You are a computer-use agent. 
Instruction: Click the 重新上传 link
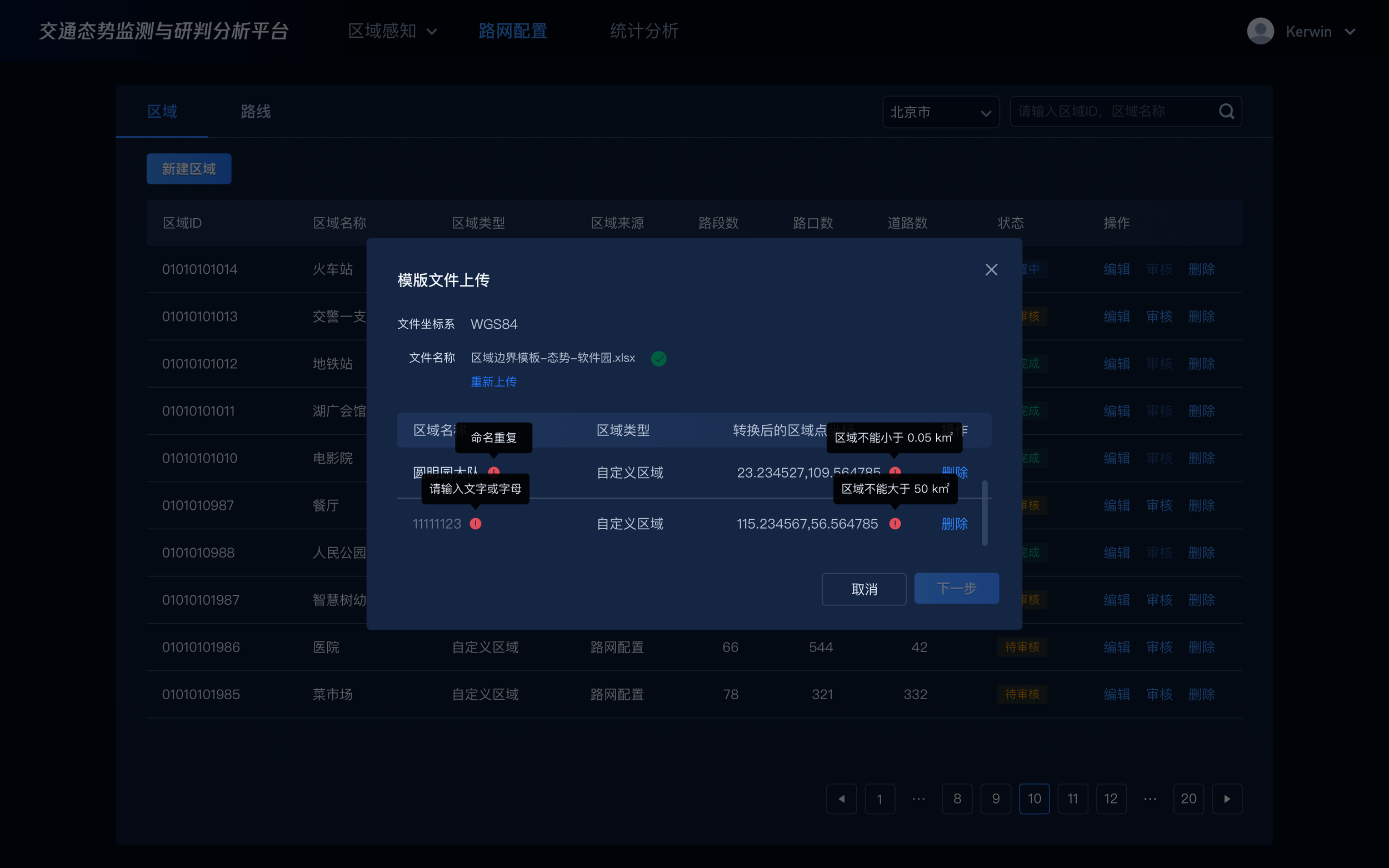[493, 382]
